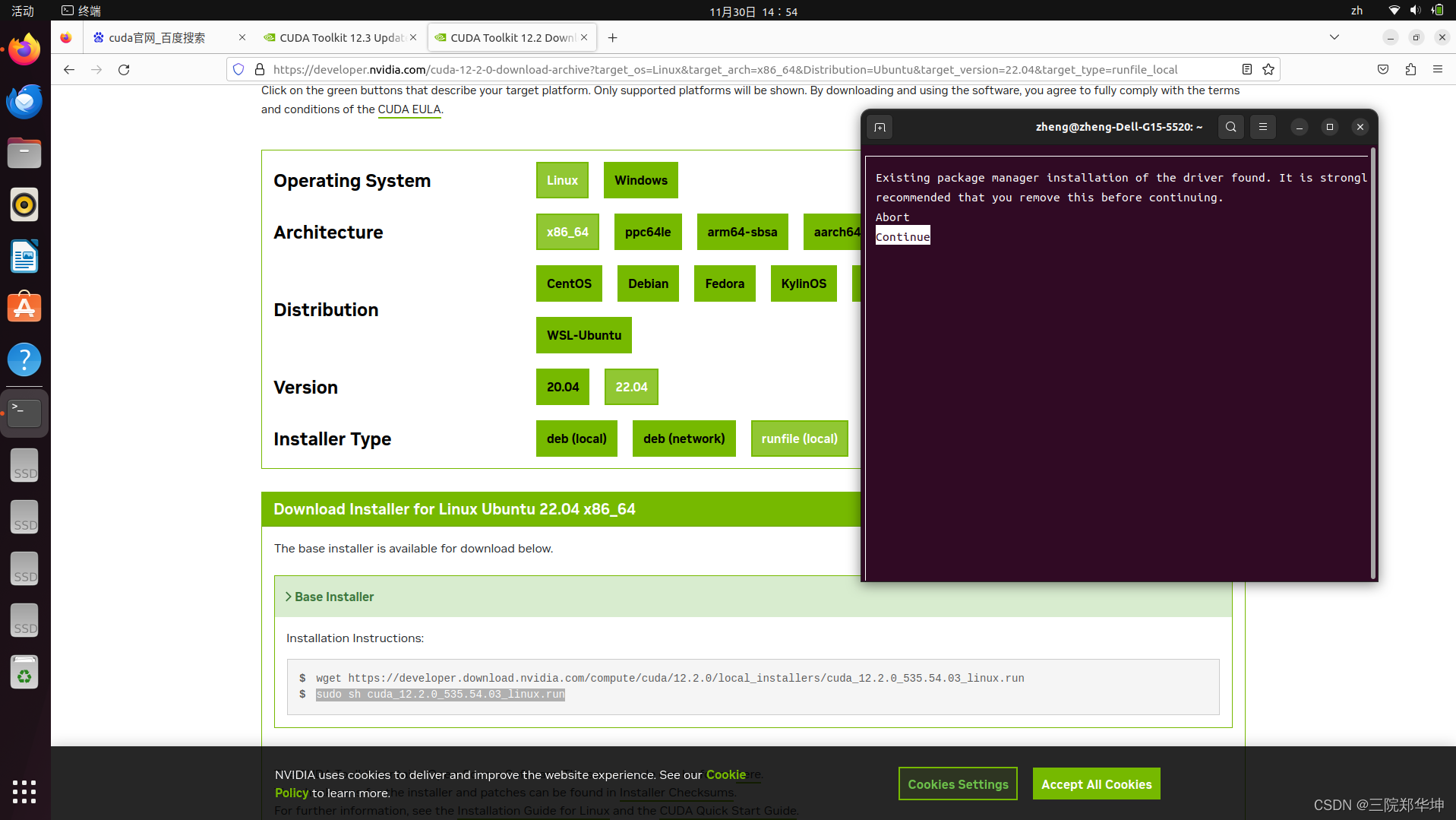The width and height of the screenshot is (1456, 820).
Task: Choose the ppc64le architecture option
Action: 648,233
